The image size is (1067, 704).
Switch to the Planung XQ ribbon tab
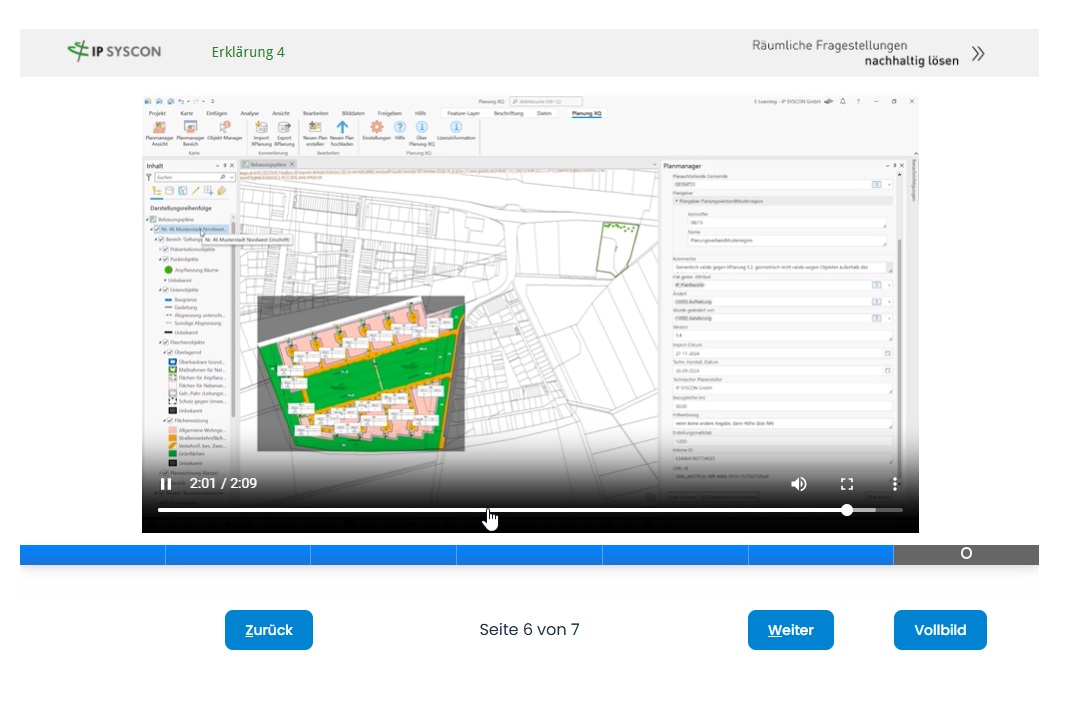tap(586, 114)
